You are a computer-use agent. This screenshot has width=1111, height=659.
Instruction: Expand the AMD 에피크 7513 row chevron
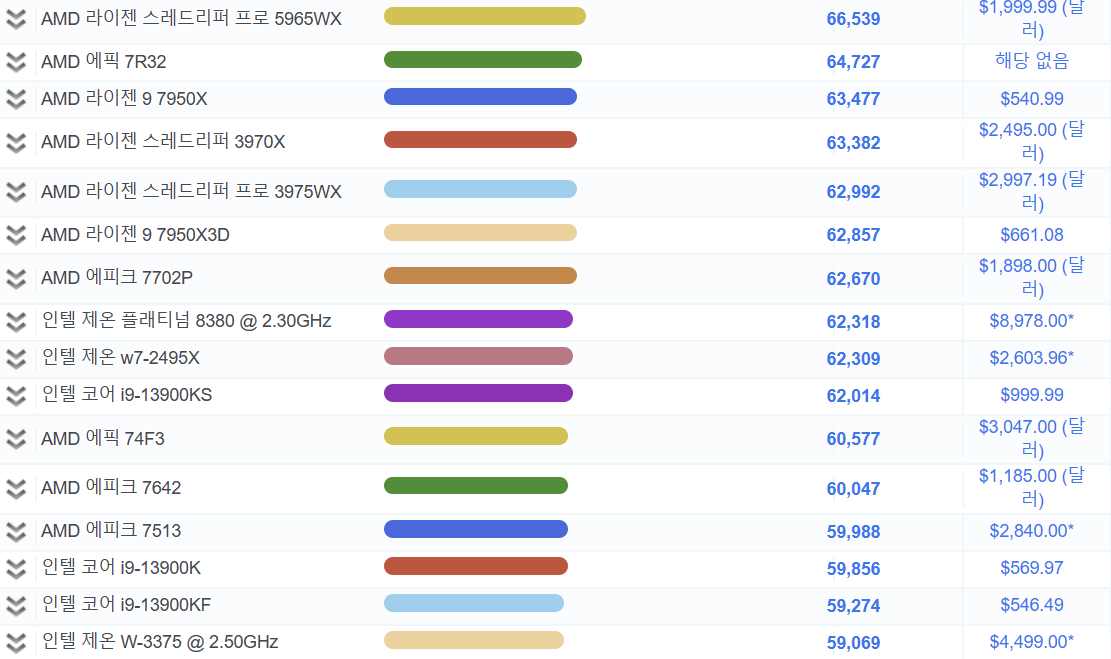(x=16, y=531)
